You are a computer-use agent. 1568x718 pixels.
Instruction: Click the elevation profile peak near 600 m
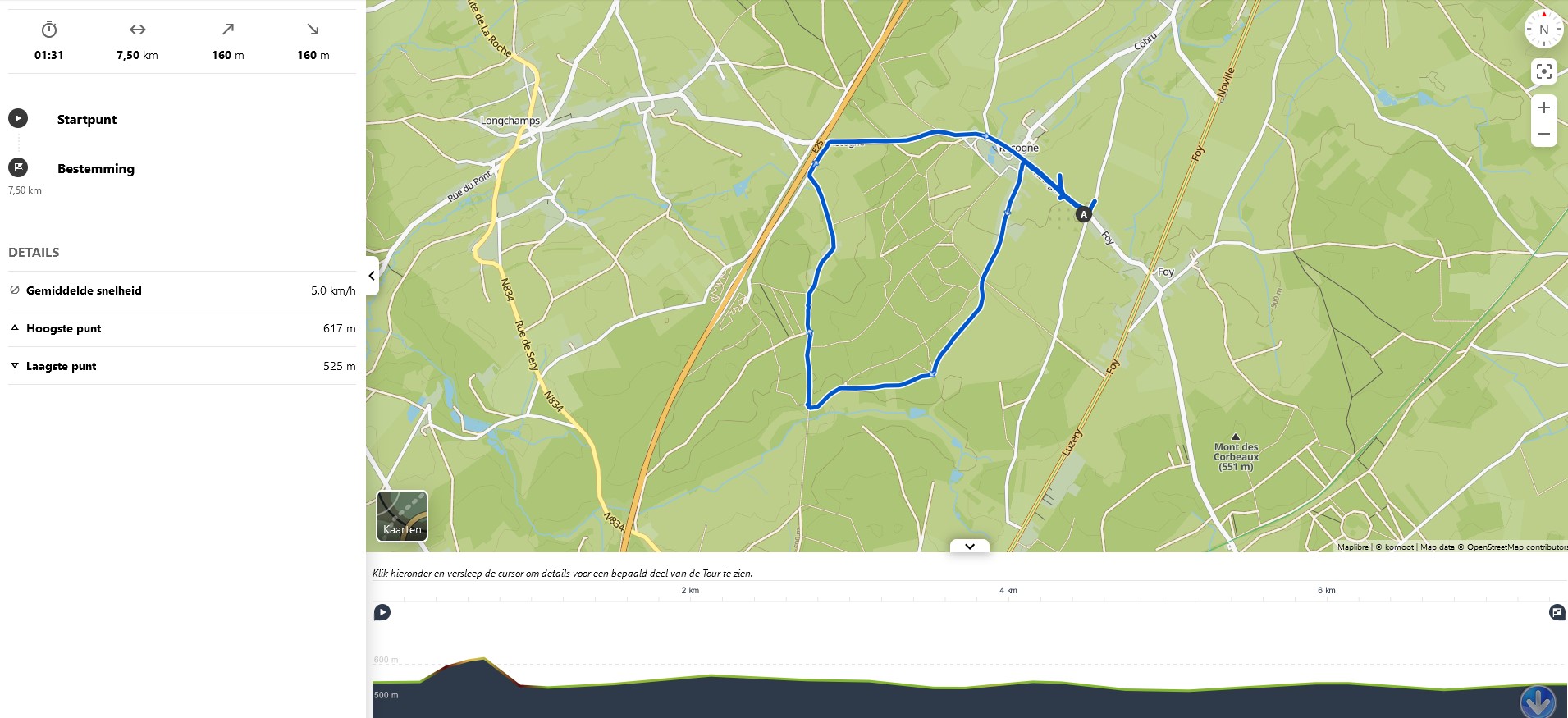click(x=483, y=659)
